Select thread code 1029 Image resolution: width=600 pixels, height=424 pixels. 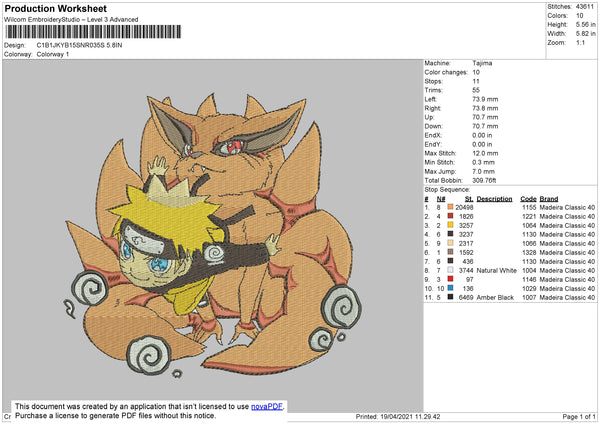pyautogui.click(x=529, y=289)
